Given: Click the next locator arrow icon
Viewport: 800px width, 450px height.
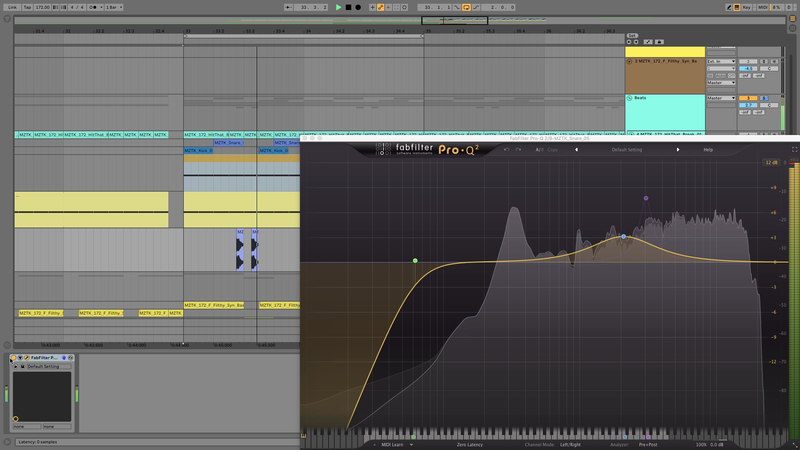Looking at the screenshot, I should [x=636, y=42].
